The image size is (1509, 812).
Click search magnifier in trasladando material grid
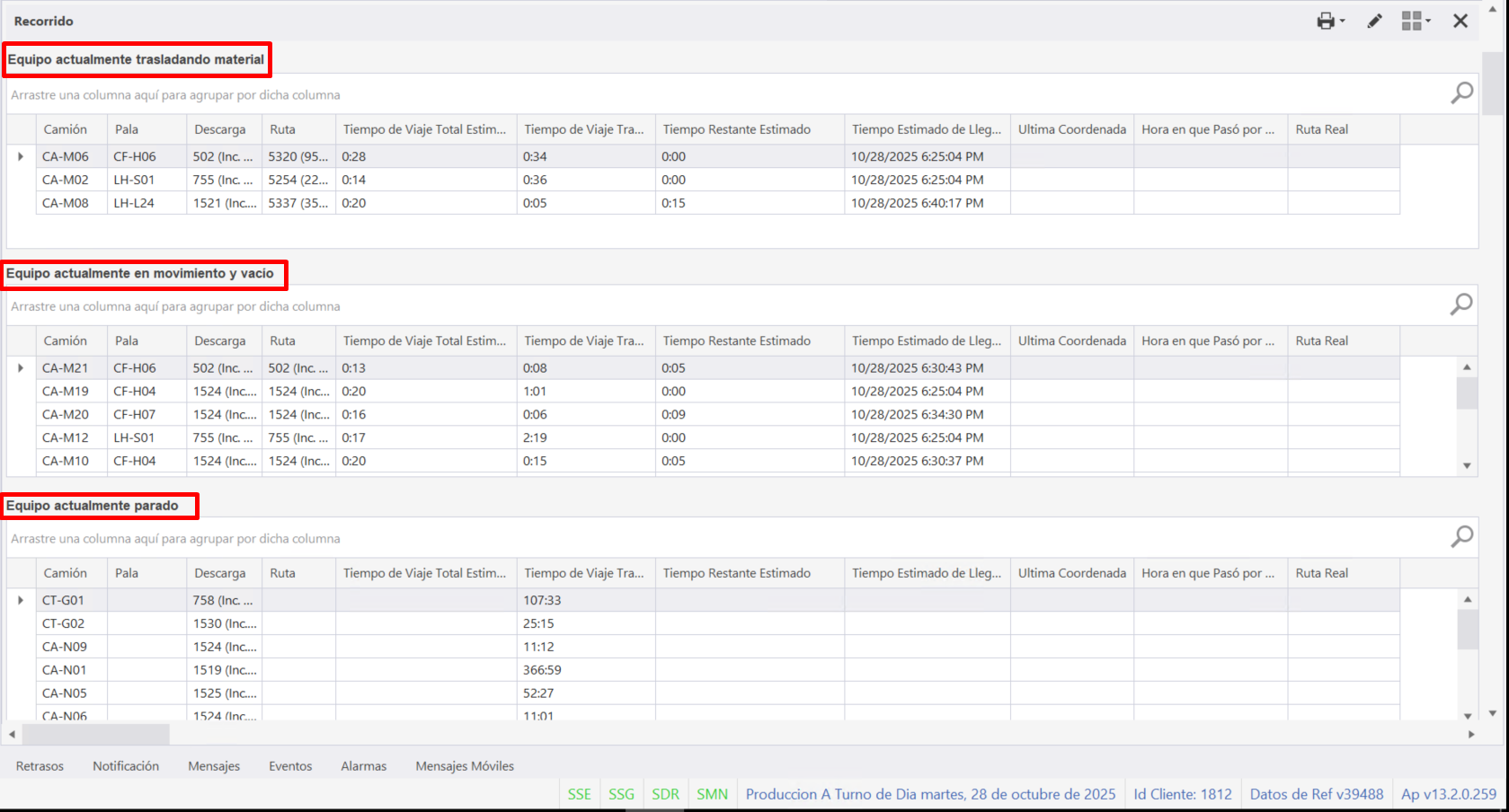pos(1461,93)
